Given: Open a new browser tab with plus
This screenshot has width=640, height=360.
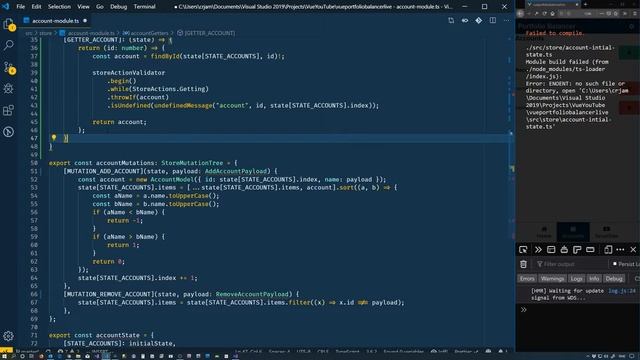Looking at the screenshot, I should [x=585, y=4].
